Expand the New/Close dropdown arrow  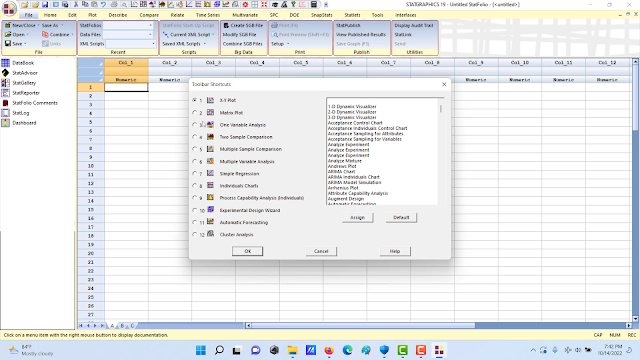click(x=38, y=25)
